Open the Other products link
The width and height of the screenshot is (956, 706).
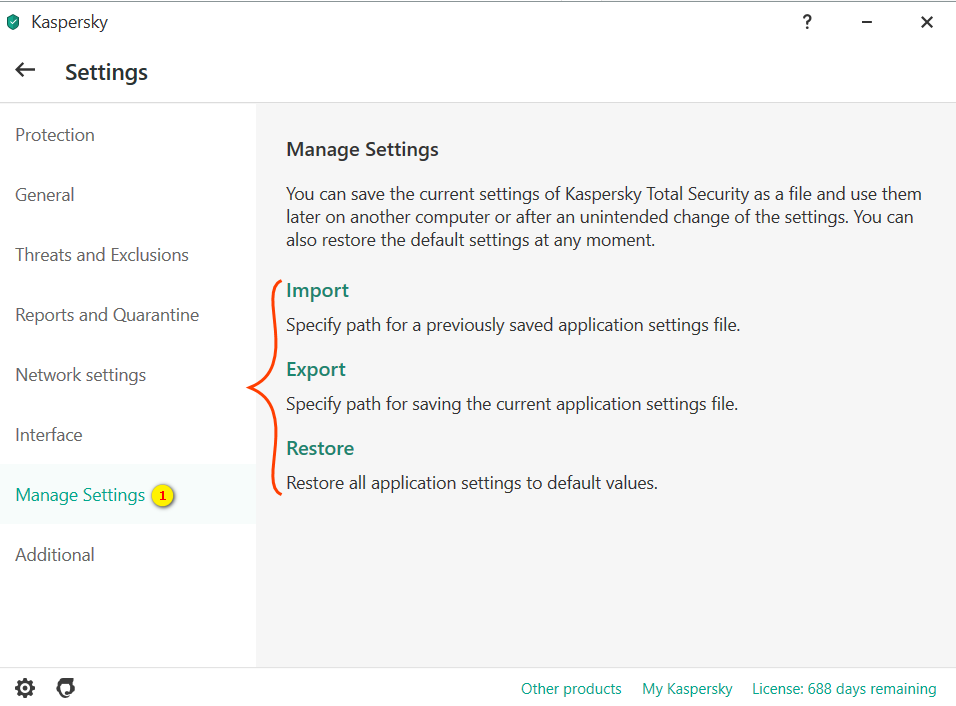pos(571,689)
